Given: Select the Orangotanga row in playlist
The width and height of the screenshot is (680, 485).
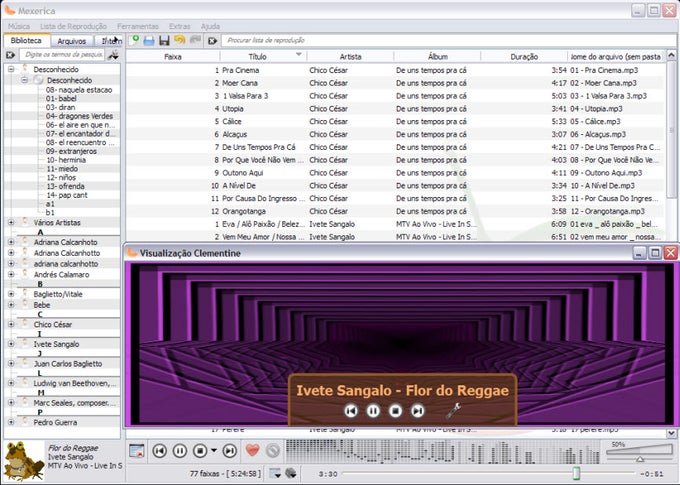Looking at the screenshot, I should (395, 211).
